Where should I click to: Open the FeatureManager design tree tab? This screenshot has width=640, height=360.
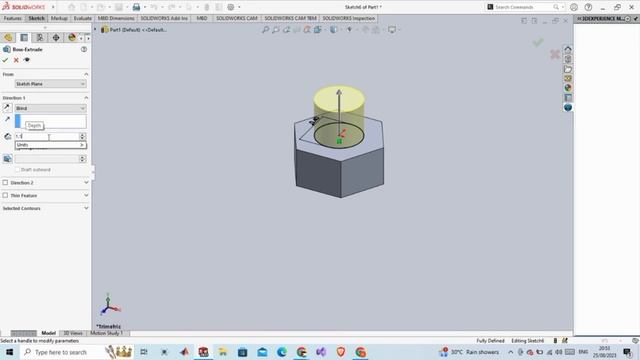[8, 38]
